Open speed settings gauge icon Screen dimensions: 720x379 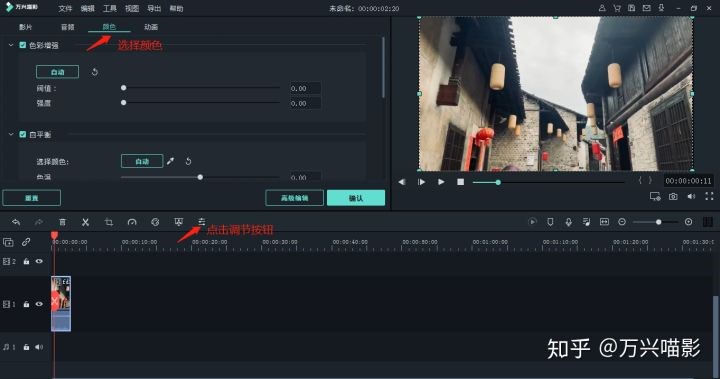click(132, 222)
